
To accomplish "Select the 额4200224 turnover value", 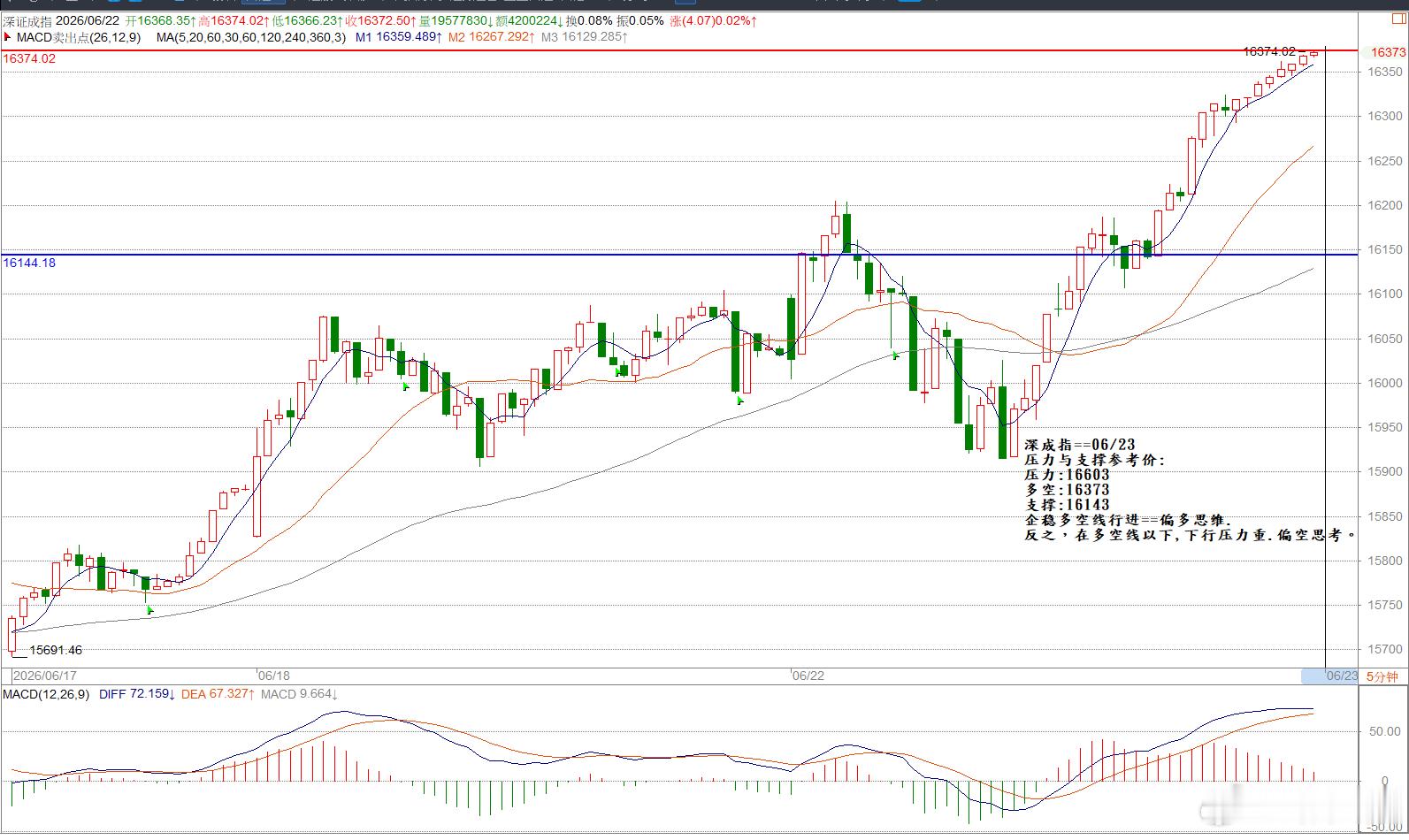I will click(x=528, y=20).
